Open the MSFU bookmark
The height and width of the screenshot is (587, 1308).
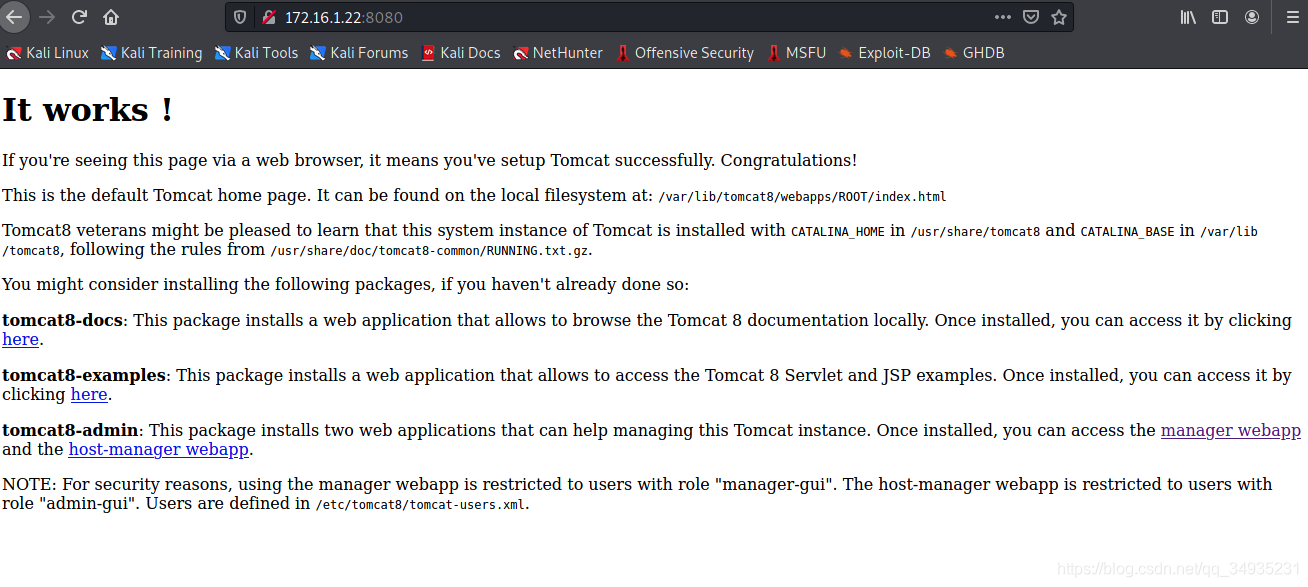click(x=797, y=53)
